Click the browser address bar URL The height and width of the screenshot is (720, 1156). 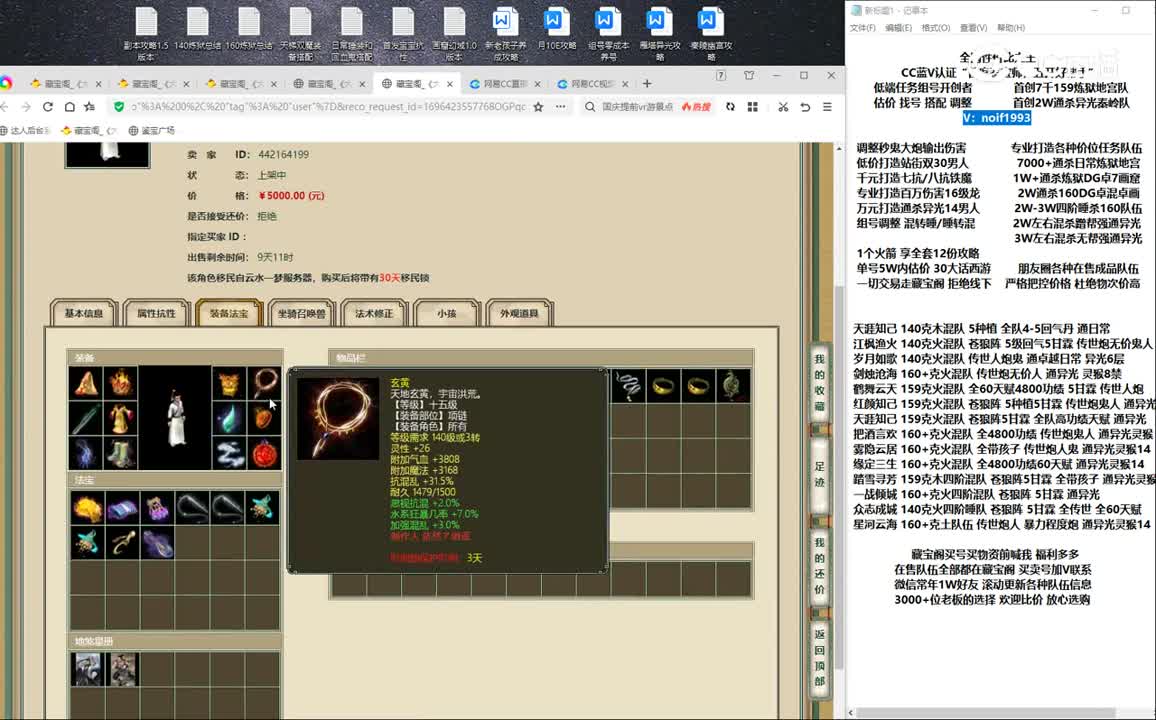329,107
